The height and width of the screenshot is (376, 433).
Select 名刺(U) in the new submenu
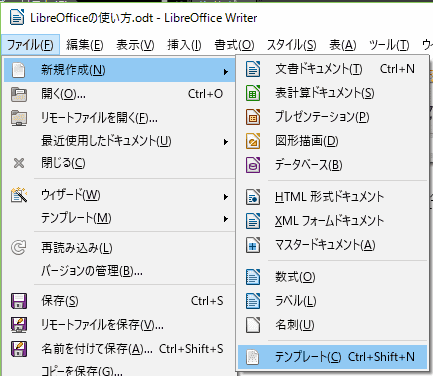pos(332,325)
